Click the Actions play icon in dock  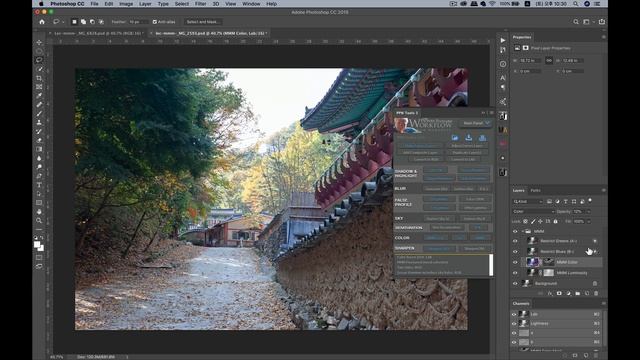tap(503, 40)
